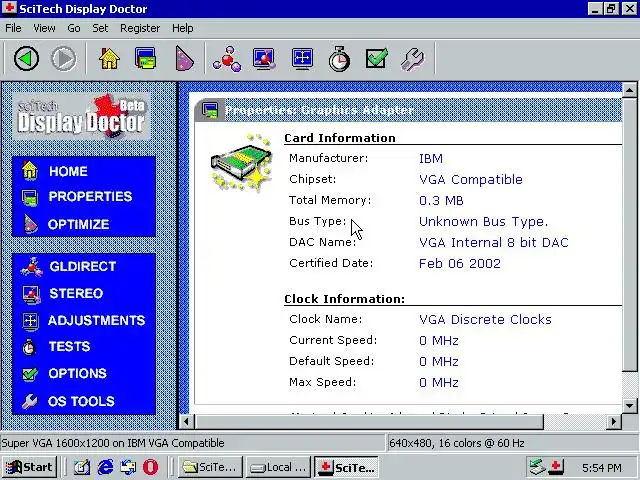Viewport: 640px width, 480px height.
Task: Open the Go menu
Action: (73, 28)
